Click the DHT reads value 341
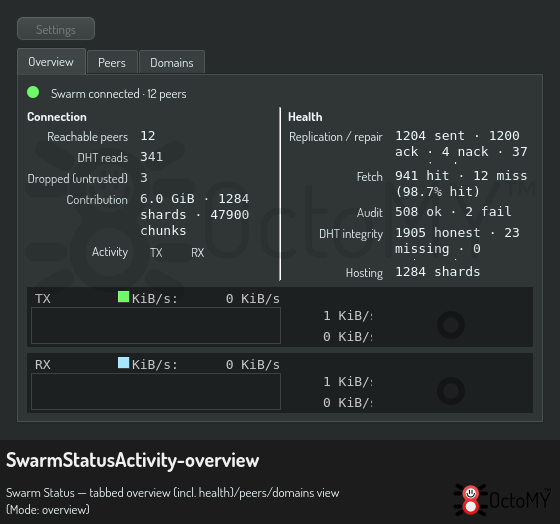This screenshot has width=560, height=524. (x=151, y=157)
